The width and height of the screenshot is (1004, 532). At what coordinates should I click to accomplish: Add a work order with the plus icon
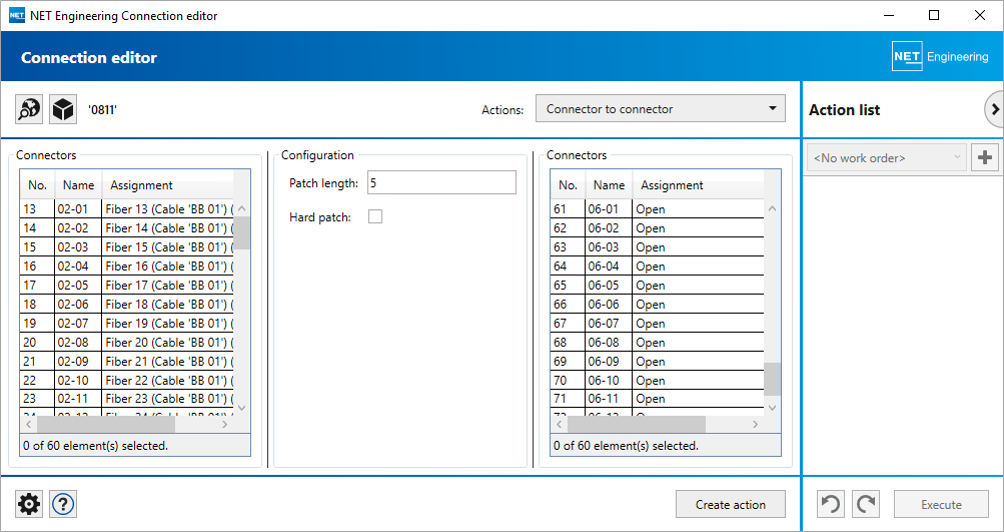coord(985,157)
